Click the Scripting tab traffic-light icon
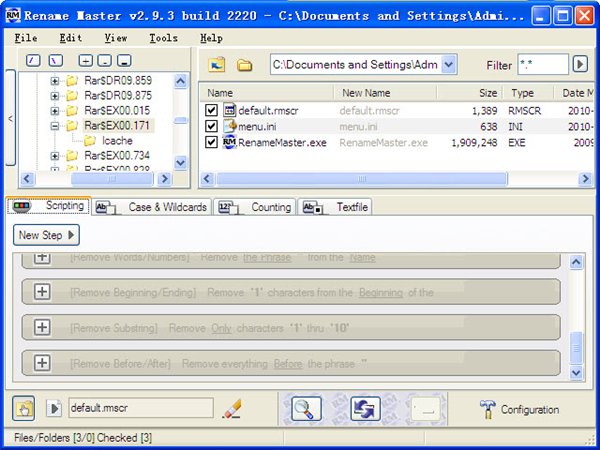Viewport: 600px width, 450px height. [21, 206]
